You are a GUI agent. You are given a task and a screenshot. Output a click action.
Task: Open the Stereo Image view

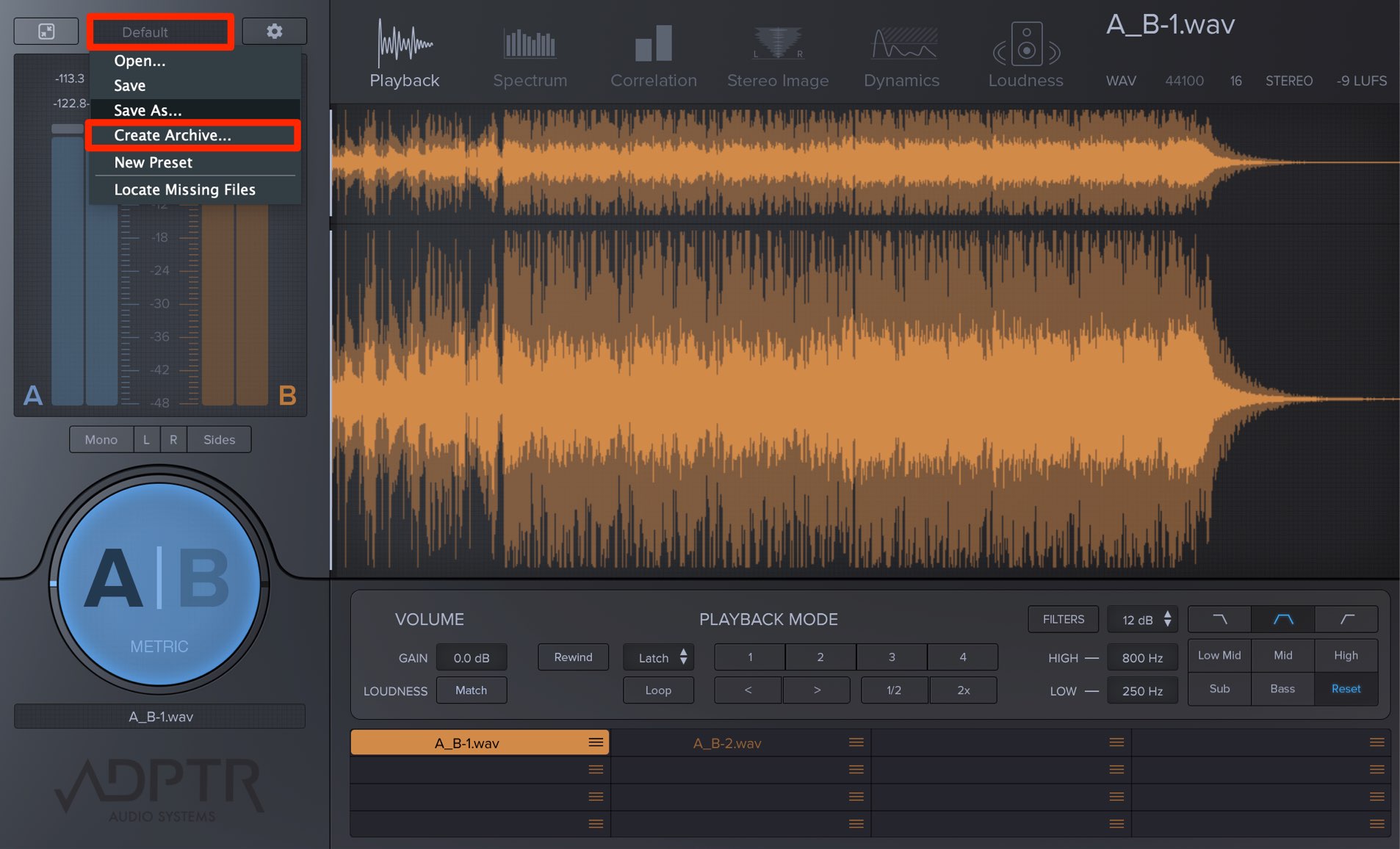tap(778, 57)
